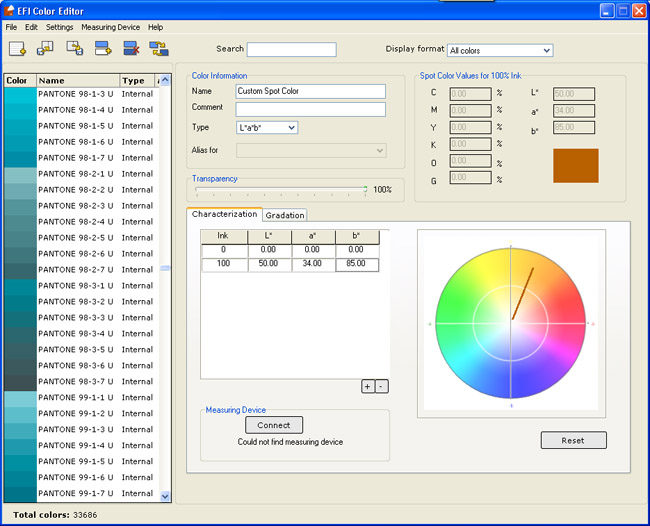The height and width of the screenshot is (526, 650).
Task: Select PANTONE 99-1-4 U row
Action: [x=82, y=446]
